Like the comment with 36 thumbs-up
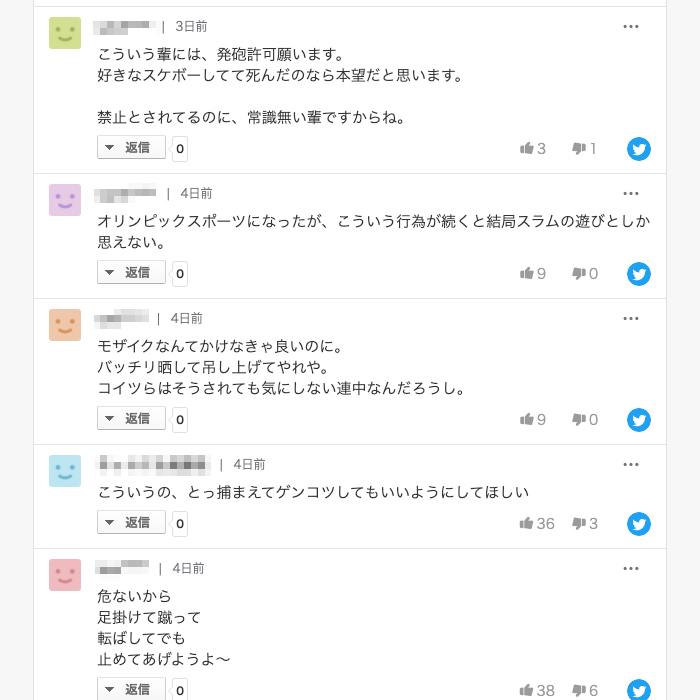This screenshot has width=700, height=700. click(x=527, y=524)
